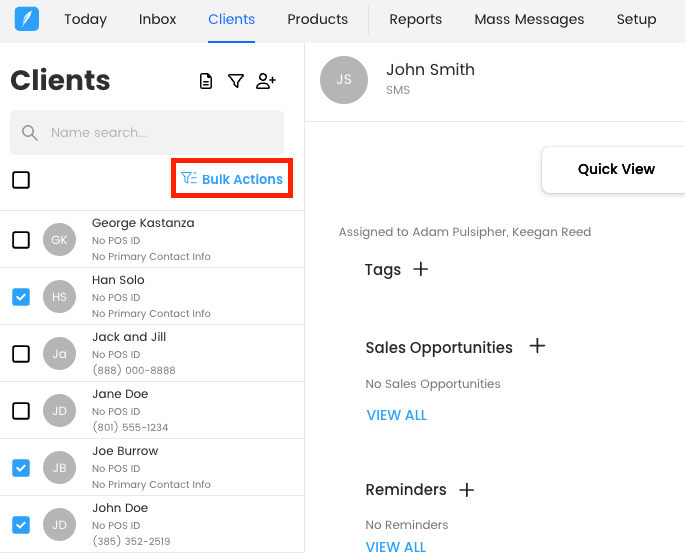Image resolution: width=685 pixels, height=553 pixels.
Task: Toggle the select all clients checkbox
Action: click(21, 180)
